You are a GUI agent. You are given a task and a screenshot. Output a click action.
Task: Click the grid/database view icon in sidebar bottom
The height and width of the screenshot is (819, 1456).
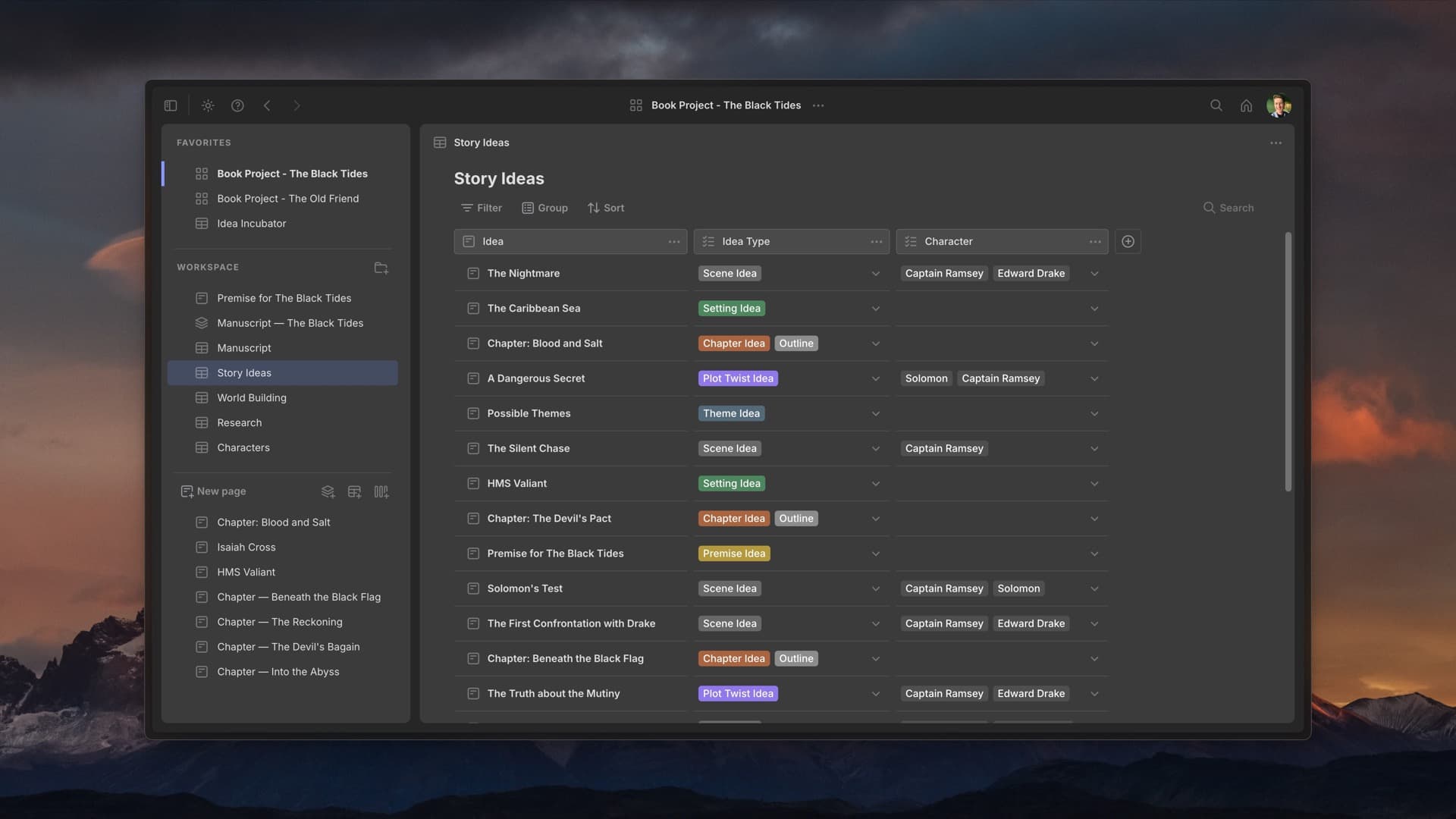(354, 492)
